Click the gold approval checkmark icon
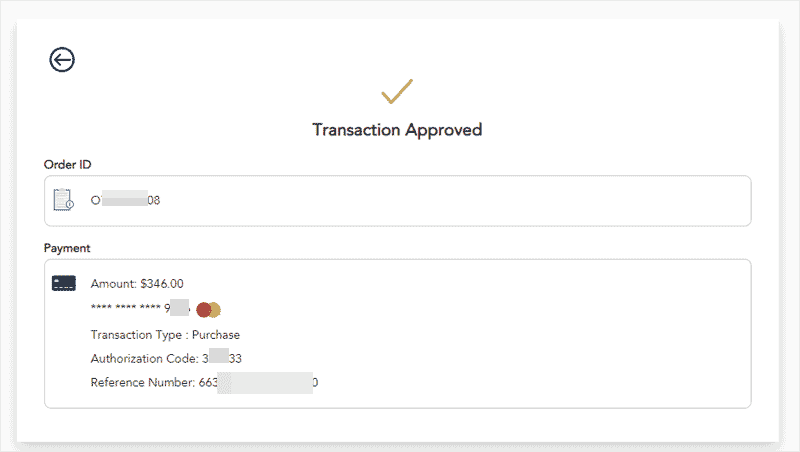800x452 pixels. point(397,93)
